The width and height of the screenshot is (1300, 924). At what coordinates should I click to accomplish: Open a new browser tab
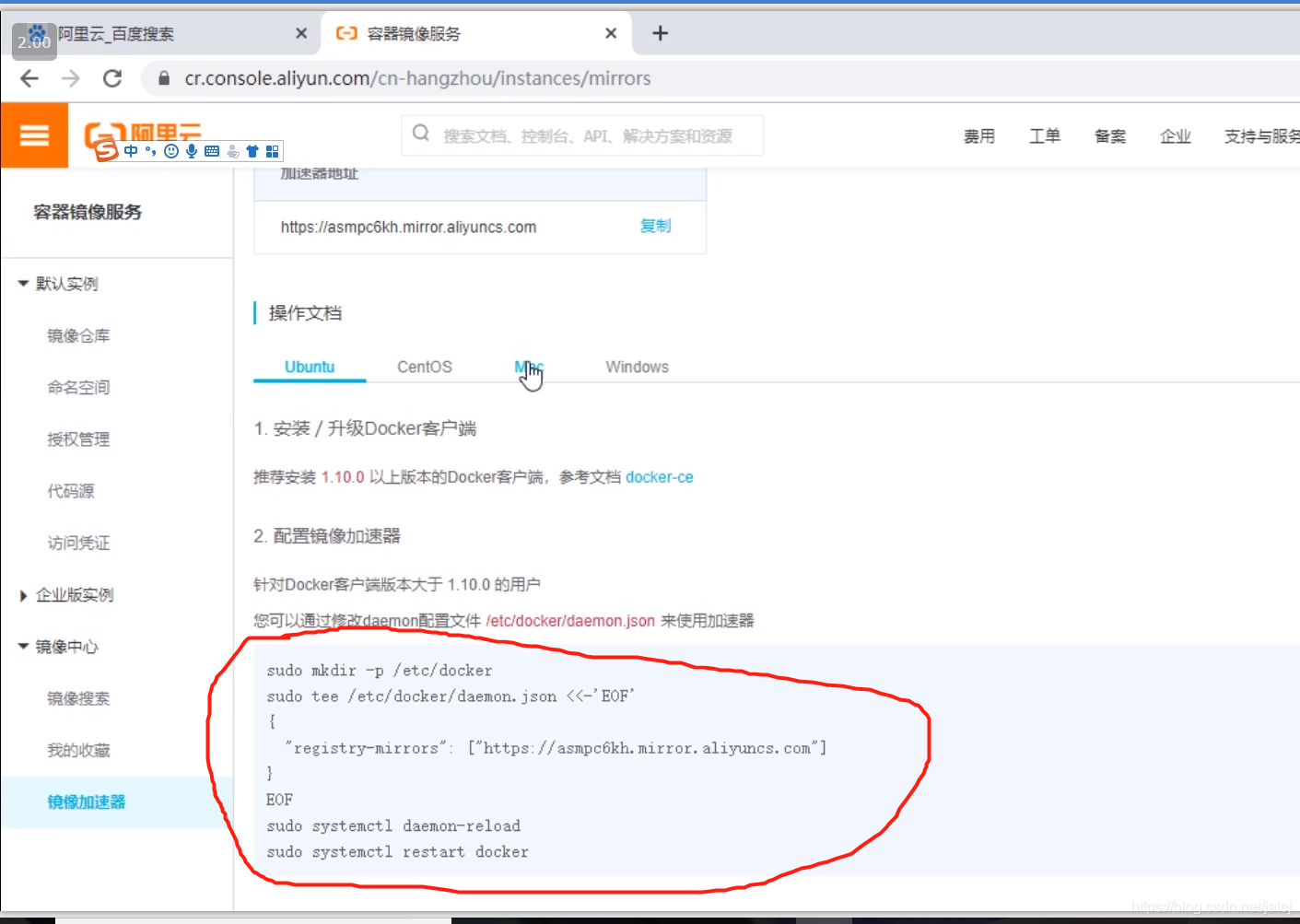(660, 33)
